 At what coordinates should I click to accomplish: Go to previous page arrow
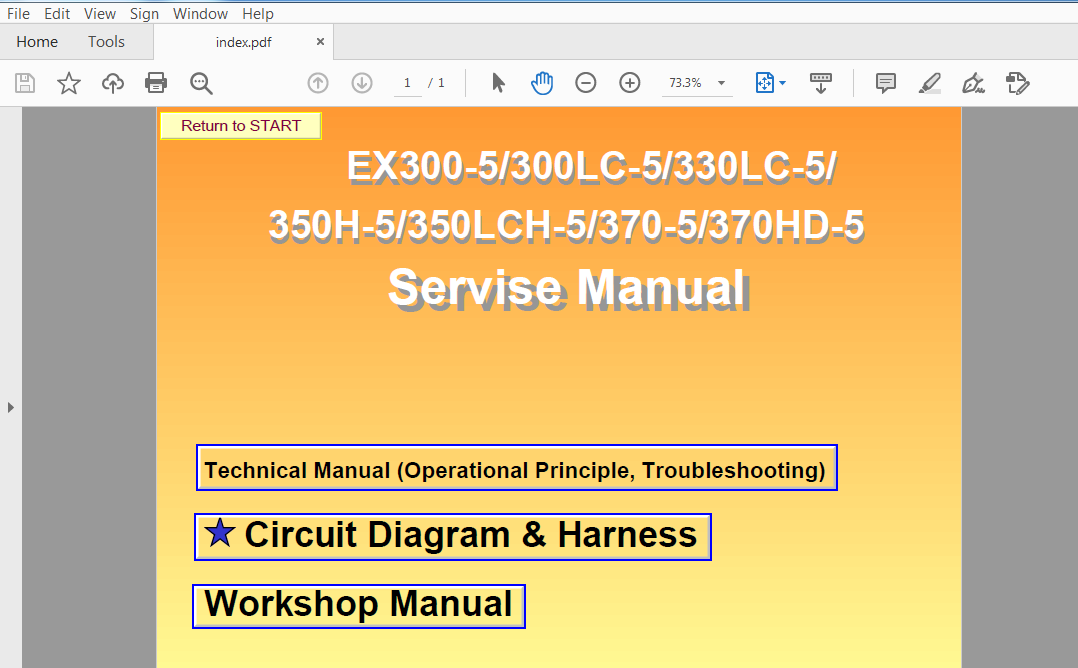coord(318,83)
